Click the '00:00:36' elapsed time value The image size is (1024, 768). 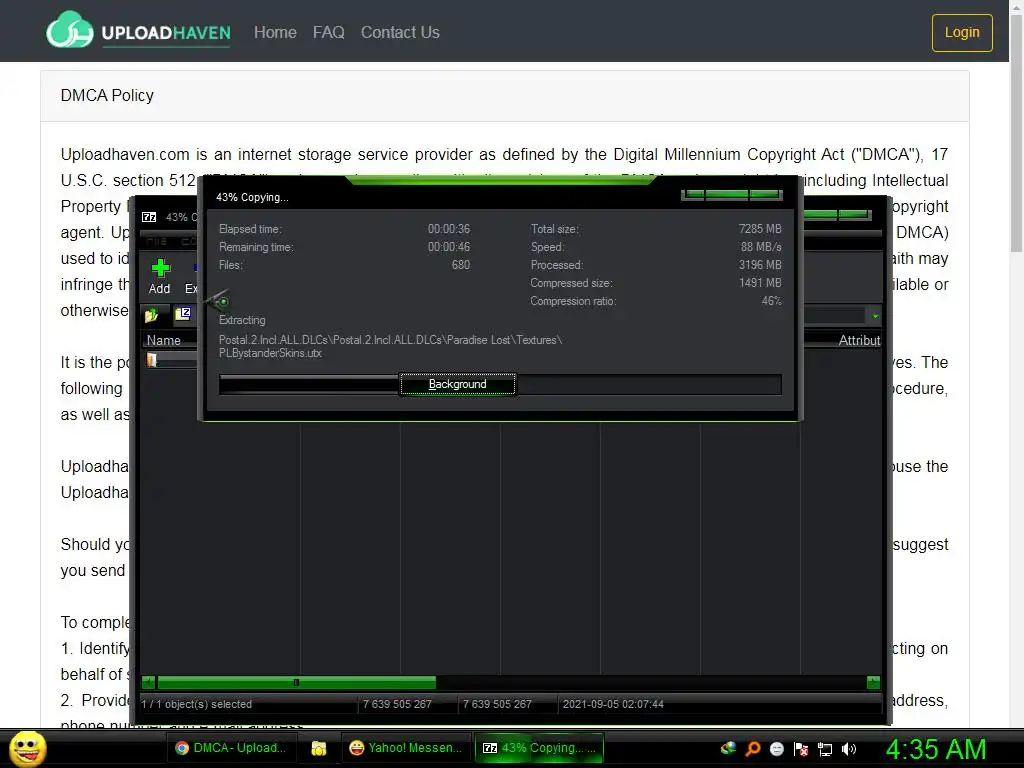pos(449,229)
